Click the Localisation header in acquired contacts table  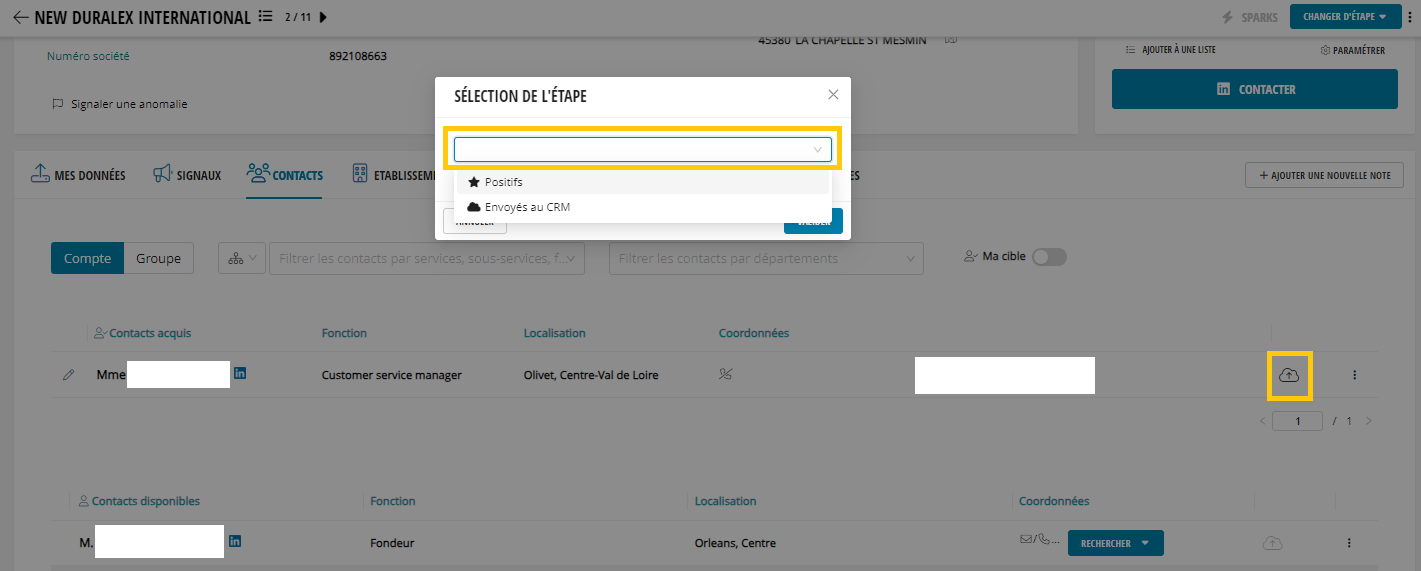(555, 333)
